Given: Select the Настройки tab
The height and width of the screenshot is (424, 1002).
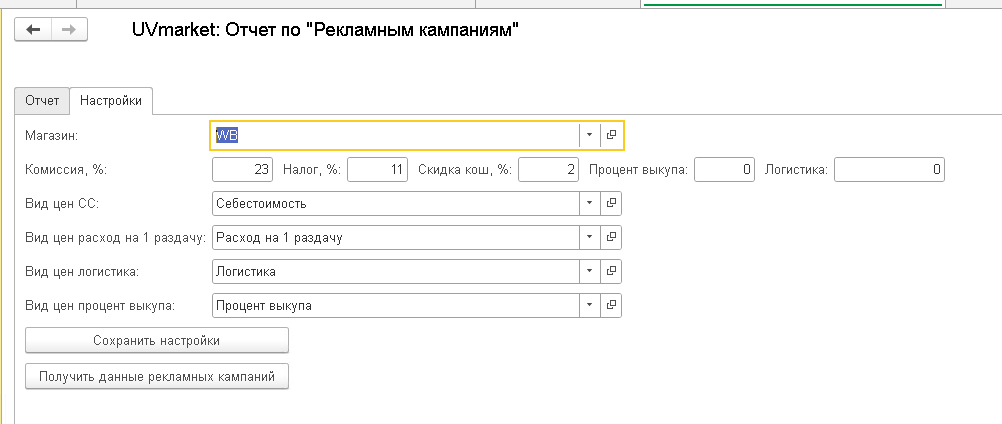Looking at the screenshot, I should tap(111, 101).
